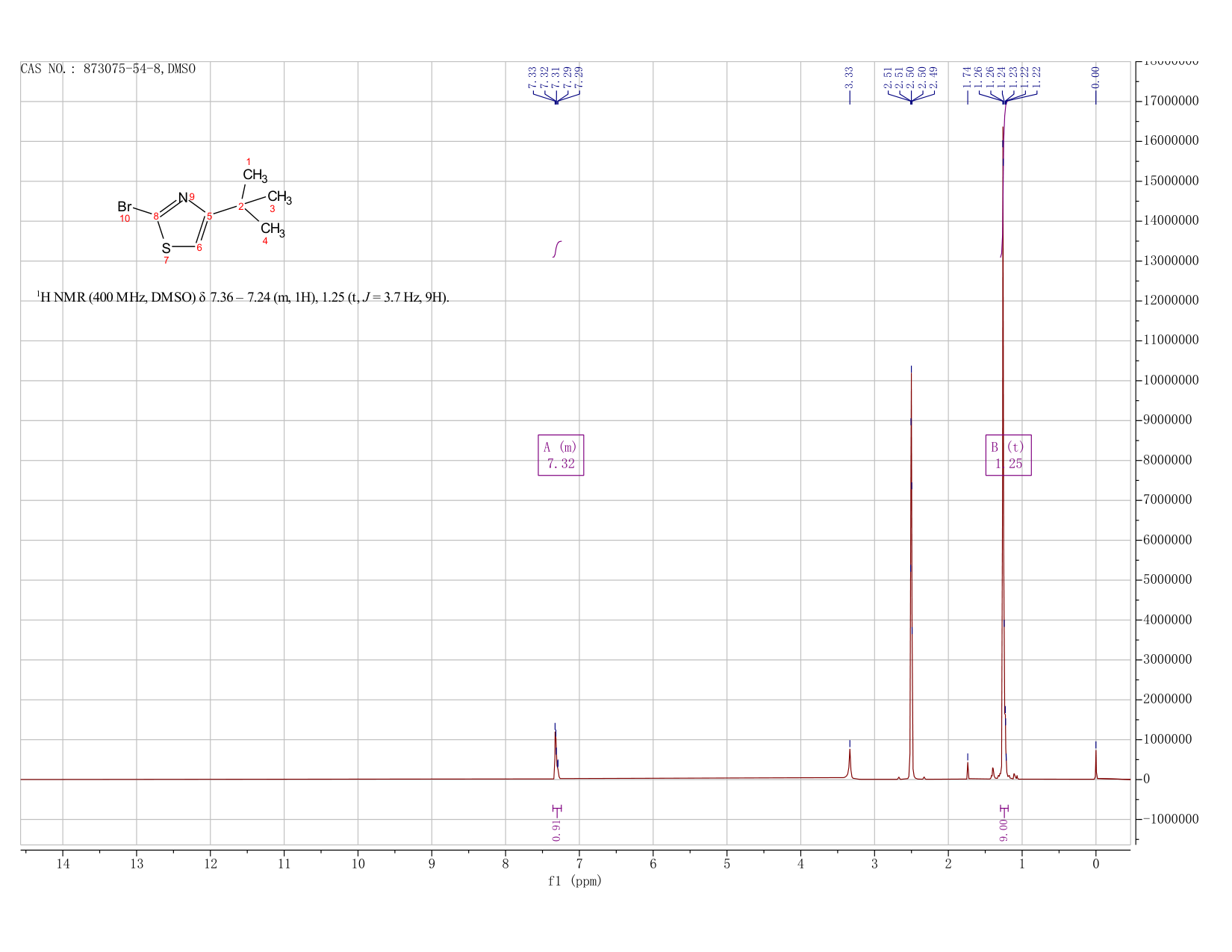This screenshot has width=1232, height=952.
Task: Click x-axis tick label 14
Action: click(x=62, y=864)
